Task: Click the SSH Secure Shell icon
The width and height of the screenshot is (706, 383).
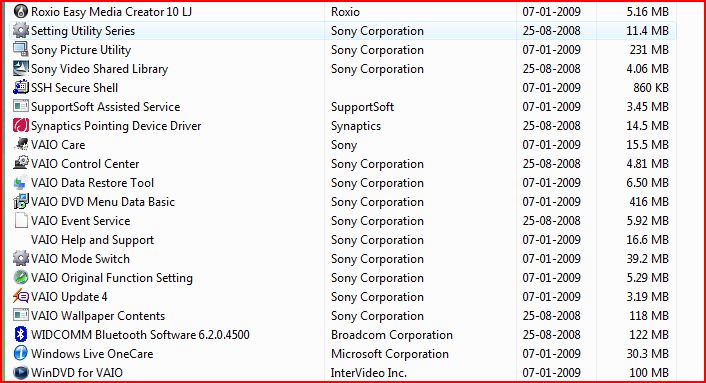Action: (21, 87)
